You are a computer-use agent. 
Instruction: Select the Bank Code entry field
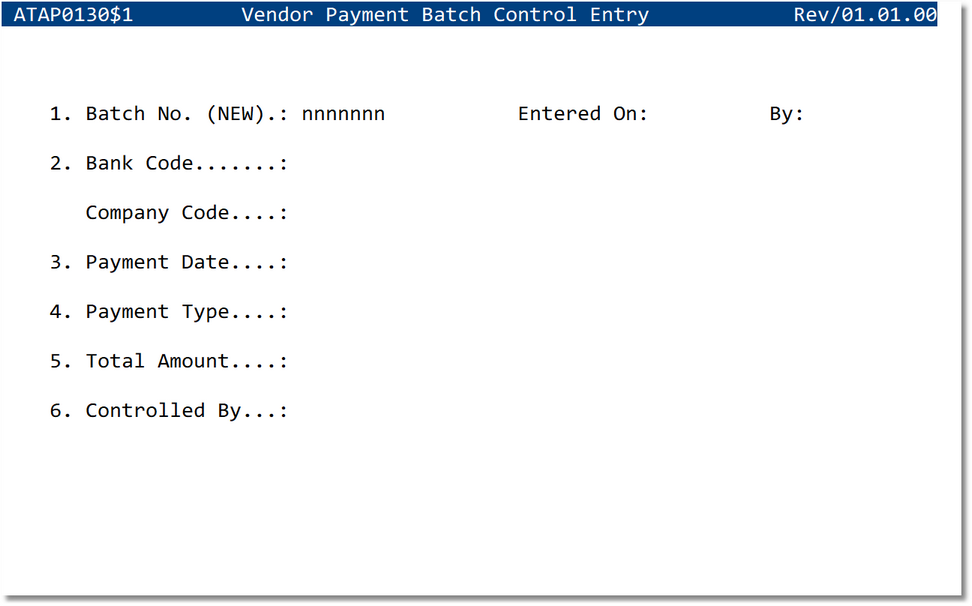point(330,162)
